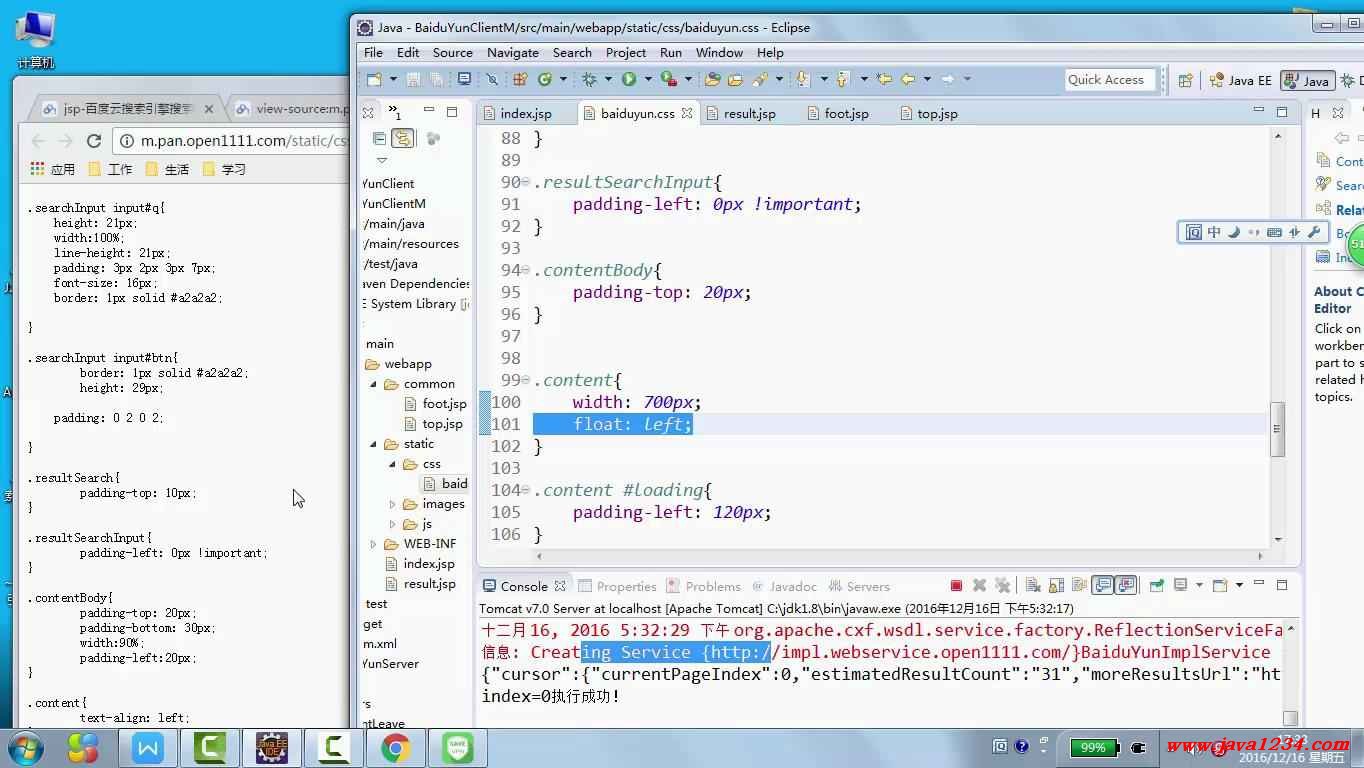
Task: Click the Last Edit Location icon
Action: [x=884, y=79]
